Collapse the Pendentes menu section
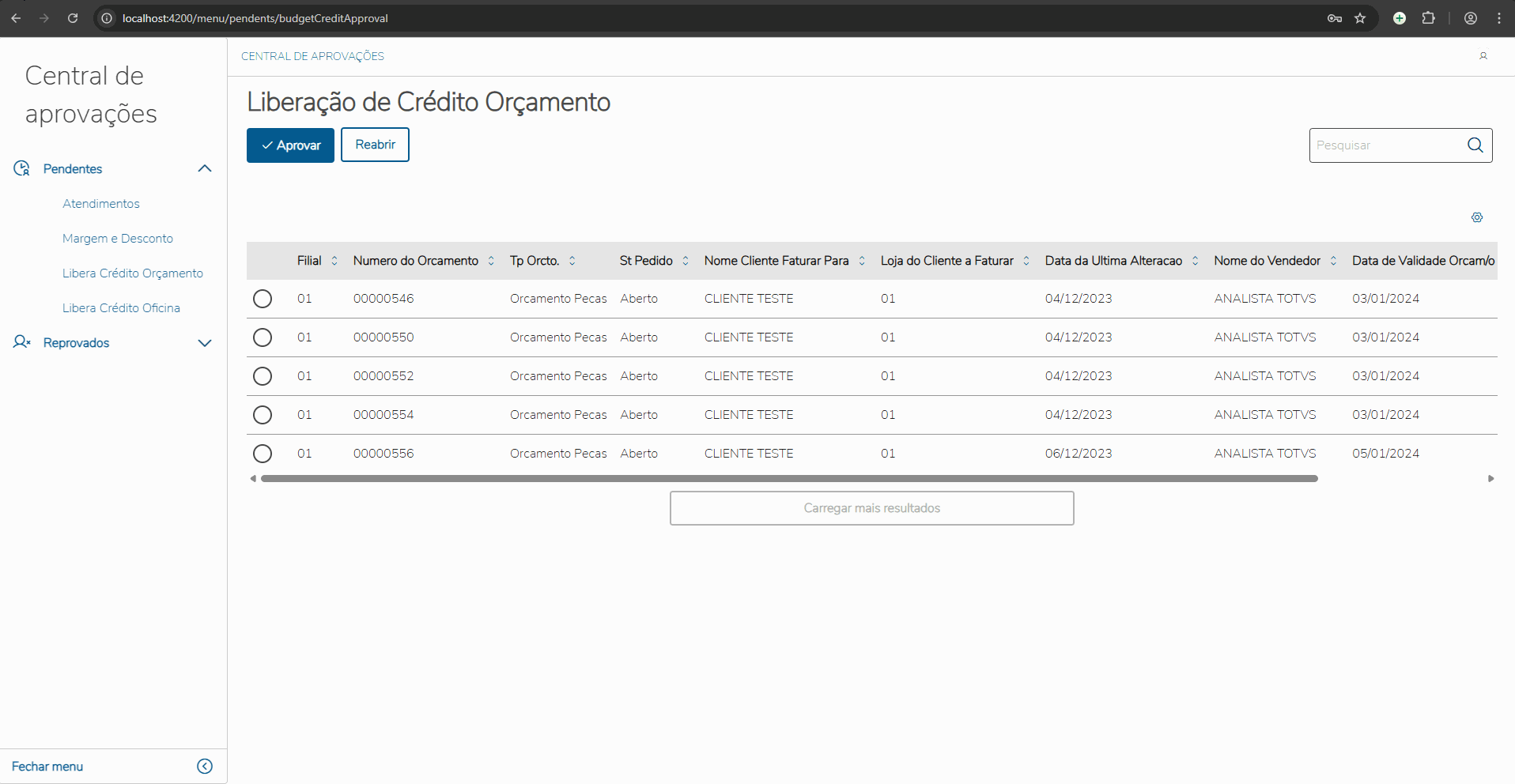Image resolution: width=1515 pixels, height=784 pixels. [205, 168]
